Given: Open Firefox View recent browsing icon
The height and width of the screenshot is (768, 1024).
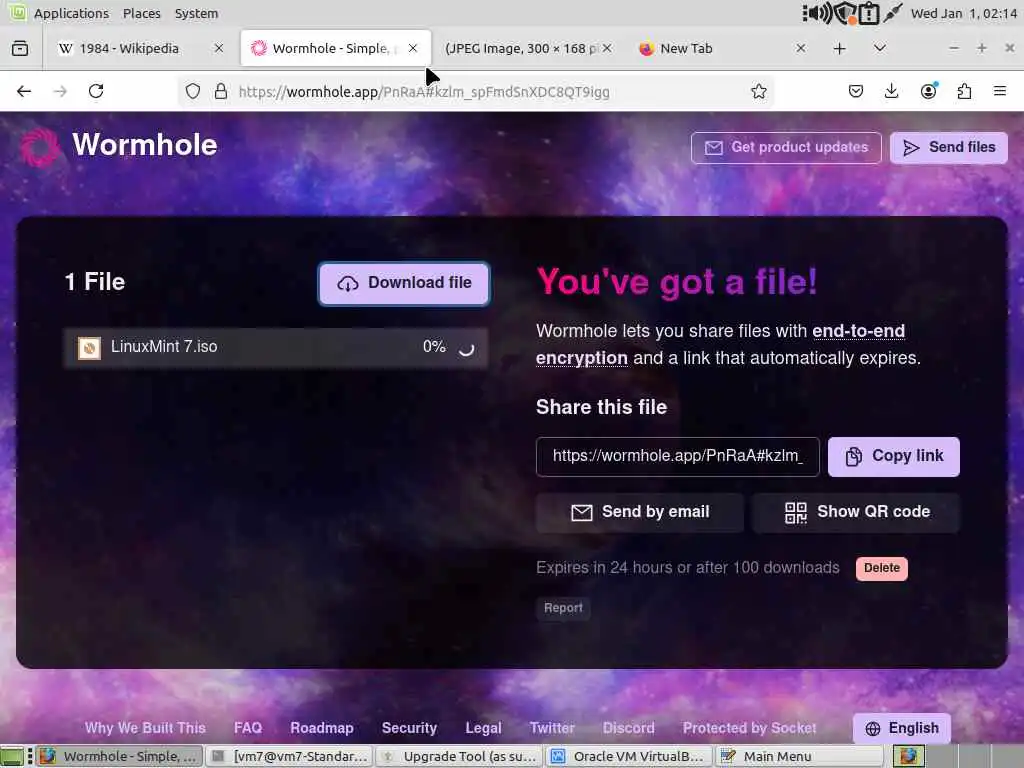Looking at the screenshot, I should click(20, 48).
